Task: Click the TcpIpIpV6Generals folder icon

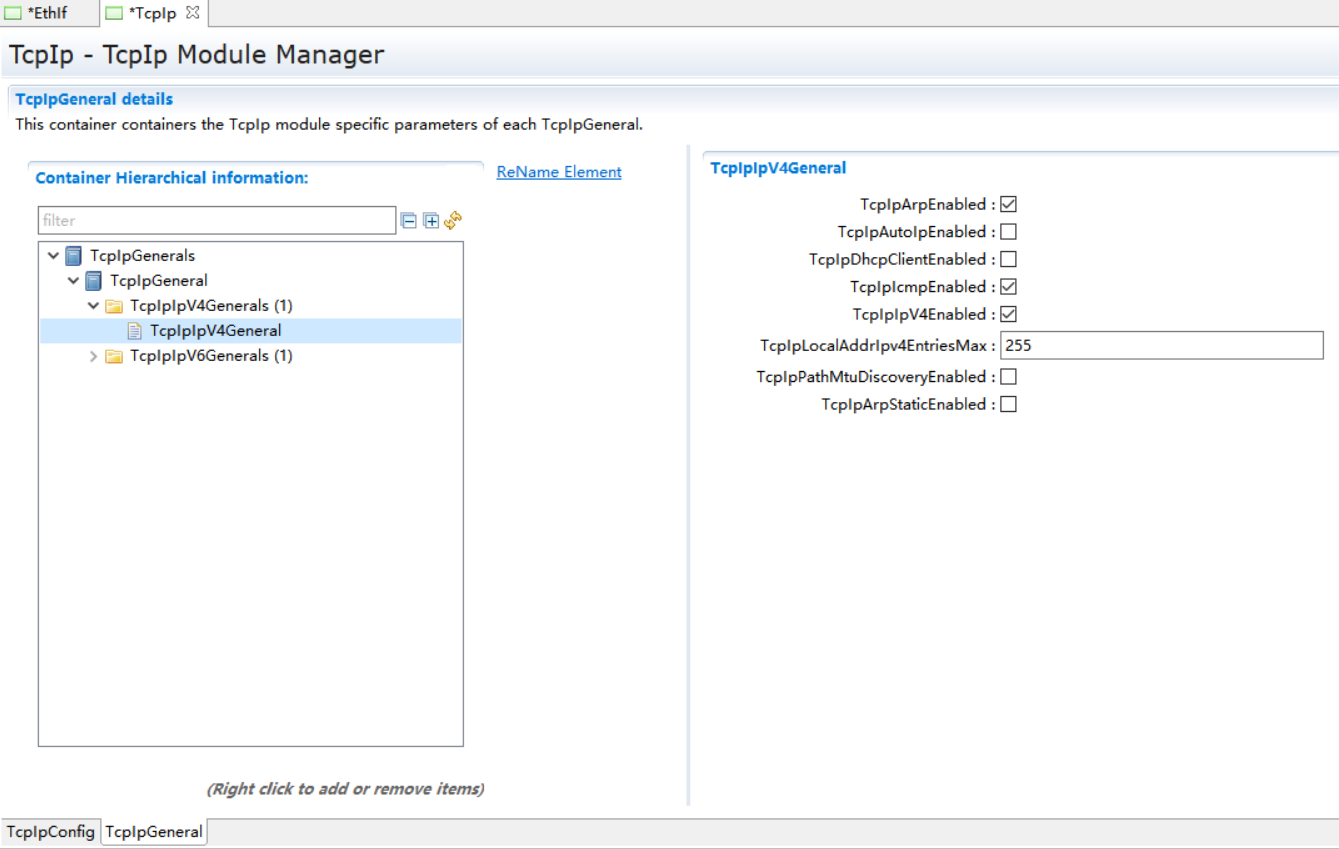Action: point(114,356)
